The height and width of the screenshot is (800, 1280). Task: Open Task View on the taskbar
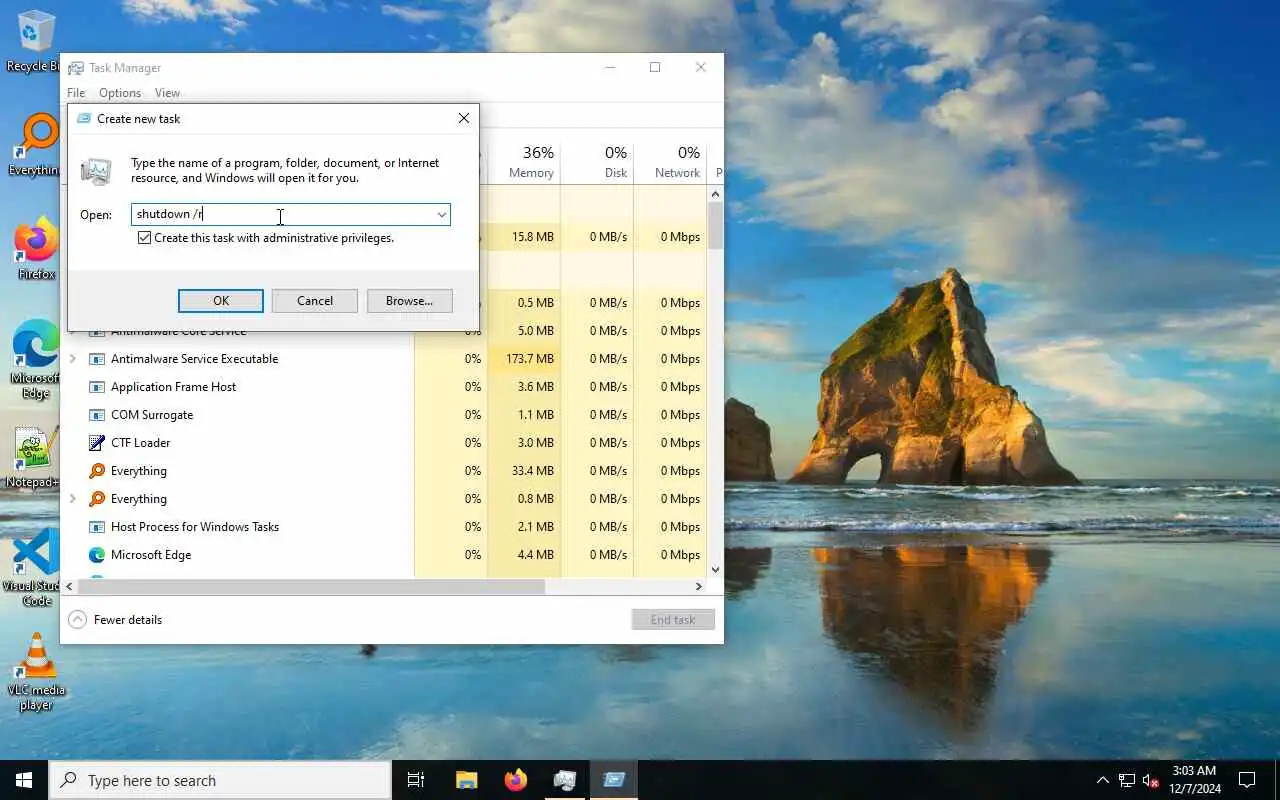pyautogui.click(x=416, y=780)
